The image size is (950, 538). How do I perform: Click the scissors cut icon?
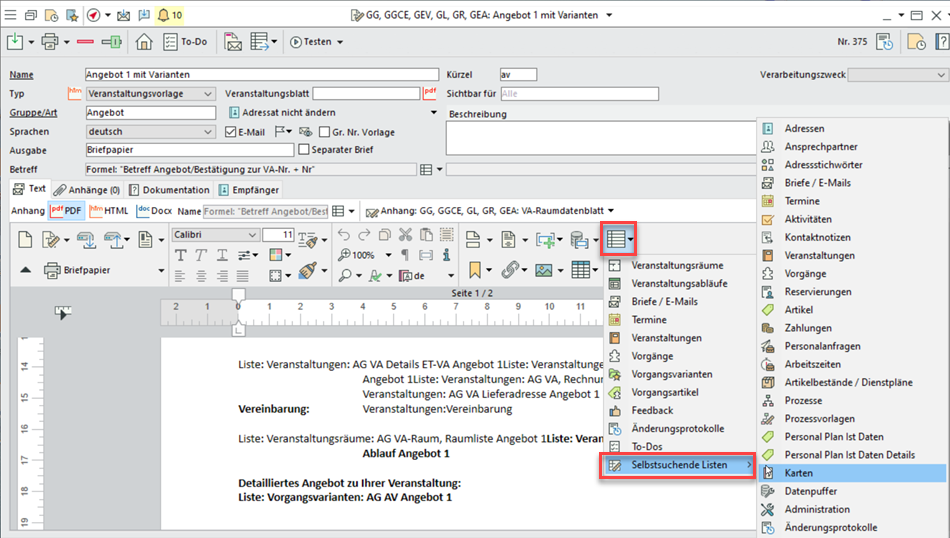[x=405, y=236]
